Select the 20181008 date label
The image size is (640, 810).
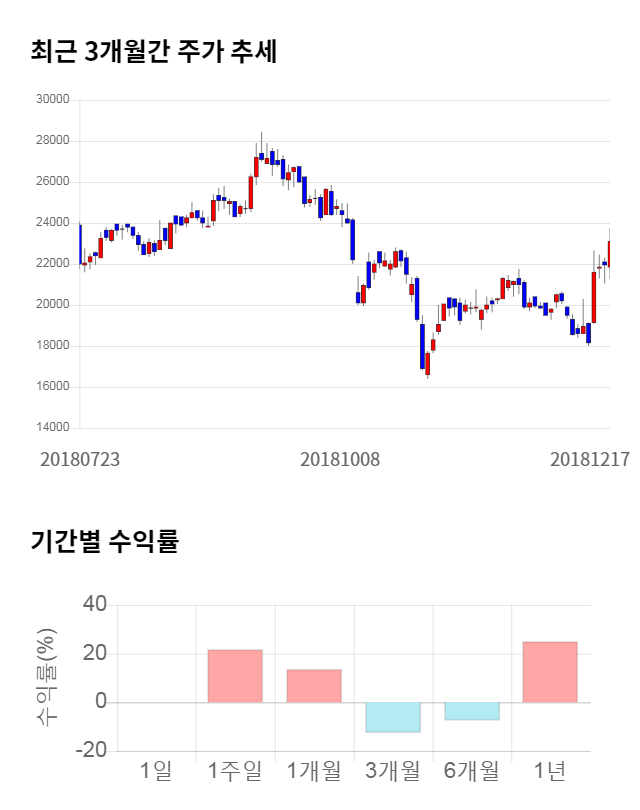[x=340, y=460]
